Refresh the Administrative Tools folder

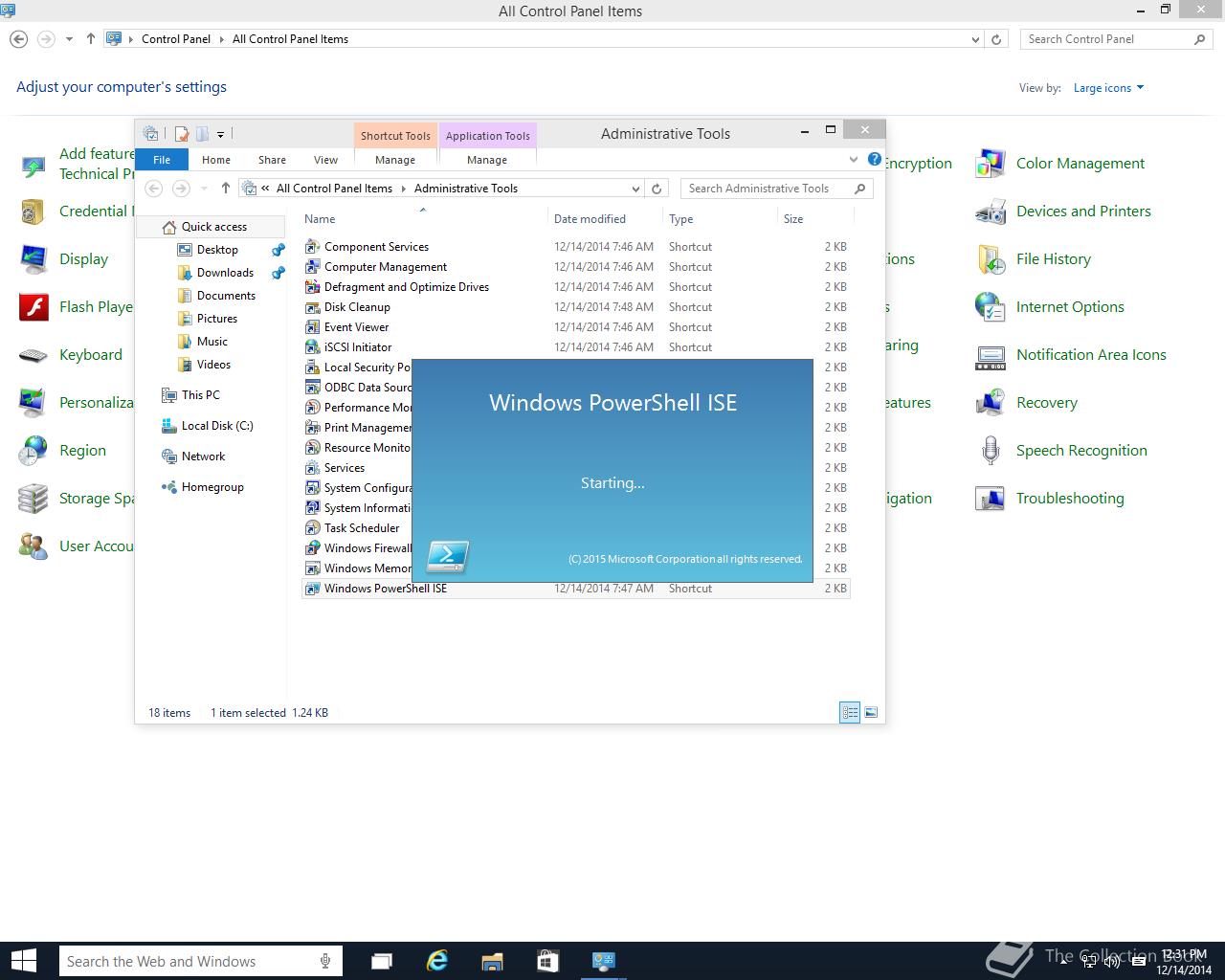657,189
